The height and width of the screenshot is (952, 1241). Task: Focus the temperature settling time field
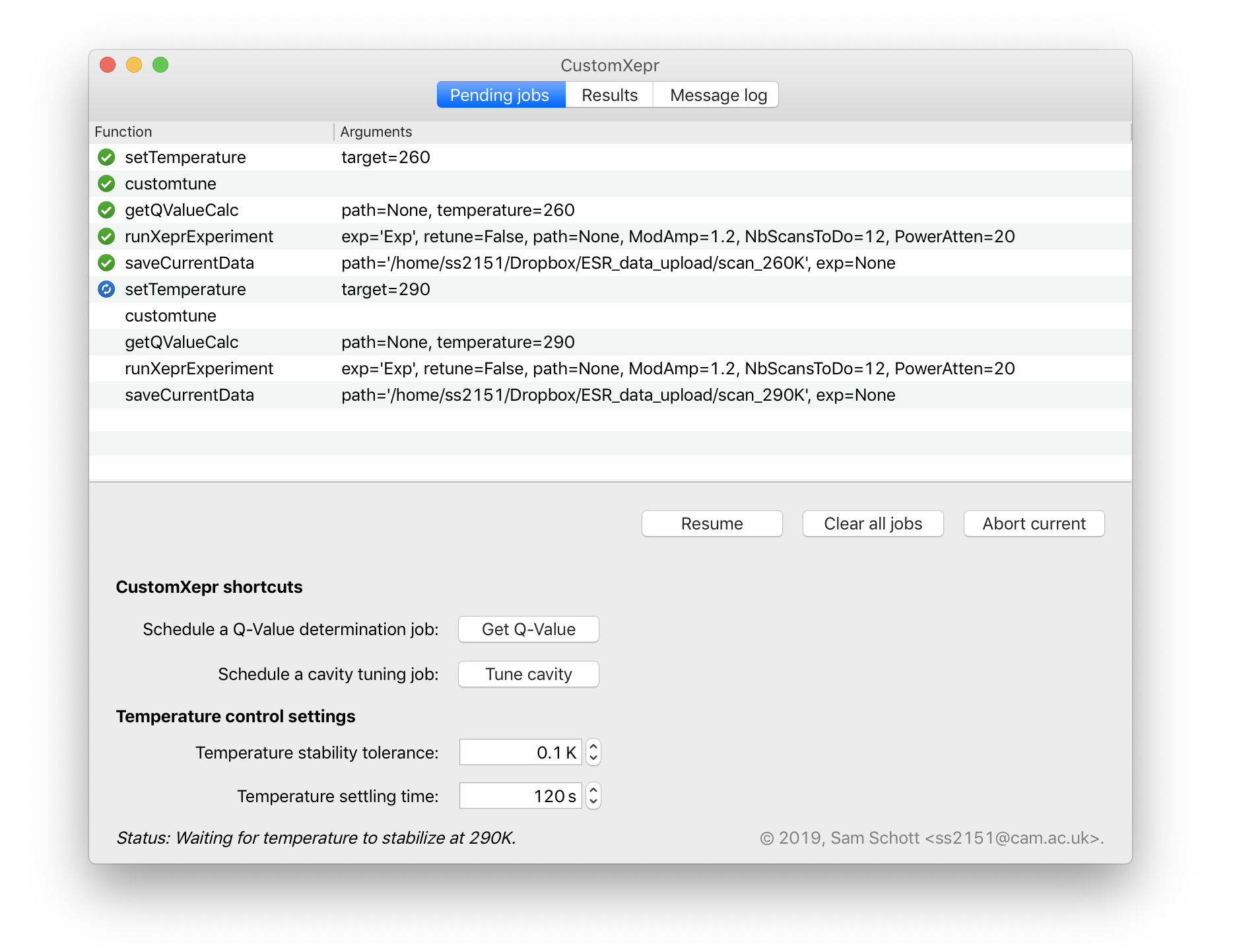tap(520, 796)
